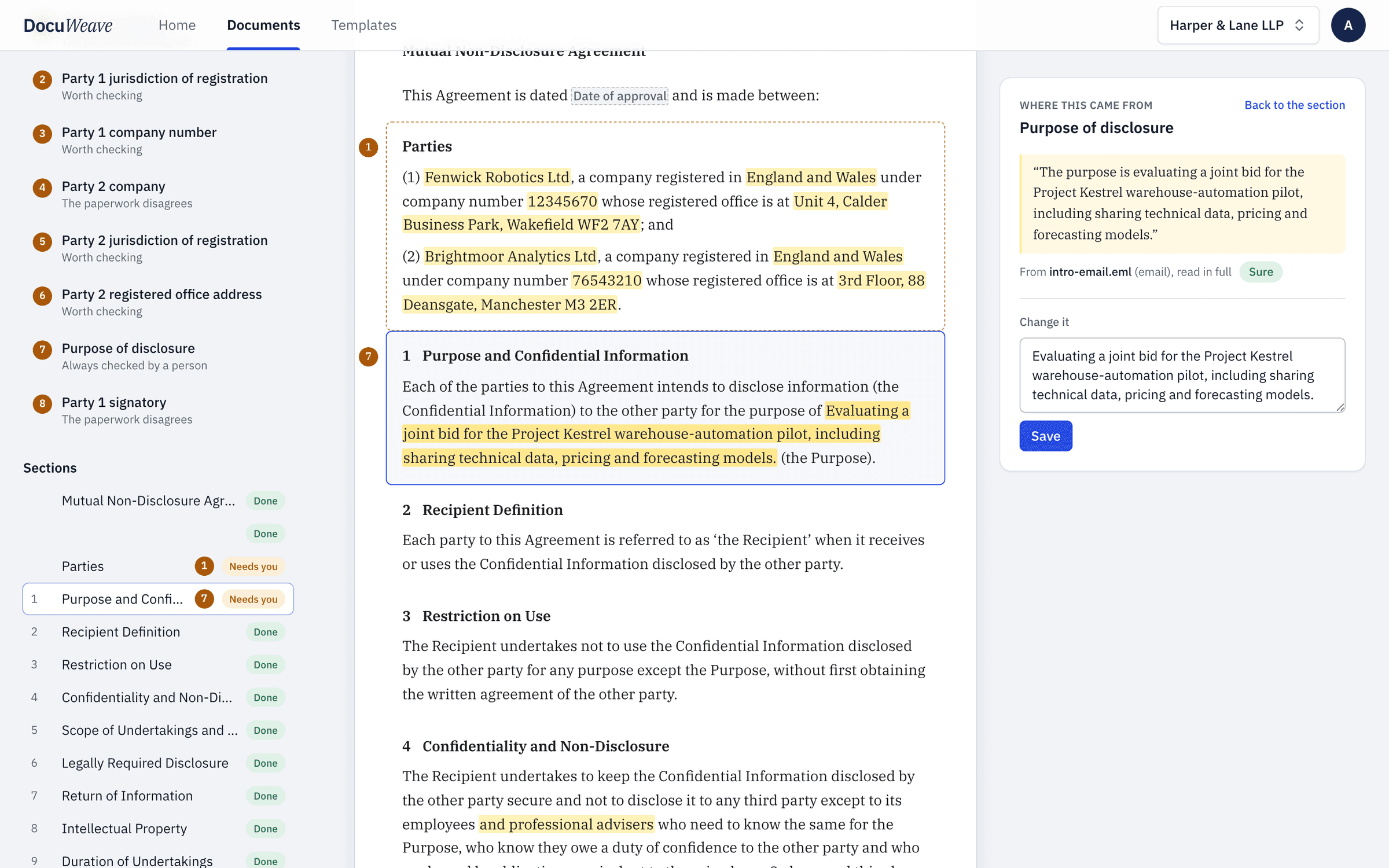Save the changed purpose text
The height and width of the screenshot is (868, 1389).
(1045, 436)
